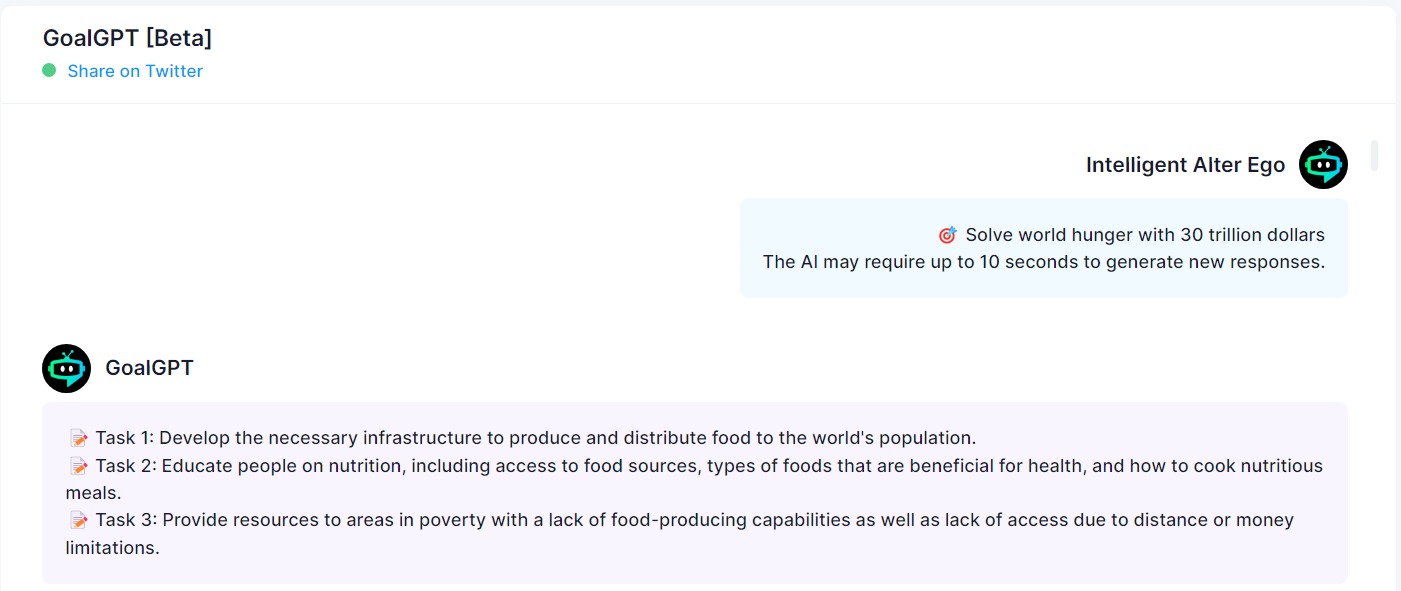Click the Task 1 infrastructure text line
The width and height of the screenshot is (1401, 591).
click(x=535, y=438)
